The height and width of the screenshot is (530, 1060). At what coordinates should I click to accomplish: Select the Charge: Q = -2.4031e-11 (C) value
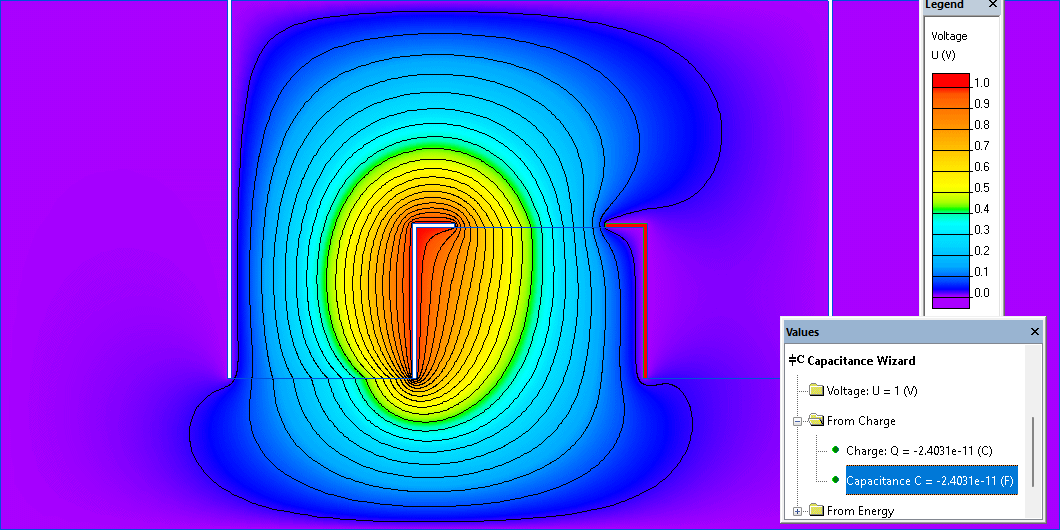point(919,451)
